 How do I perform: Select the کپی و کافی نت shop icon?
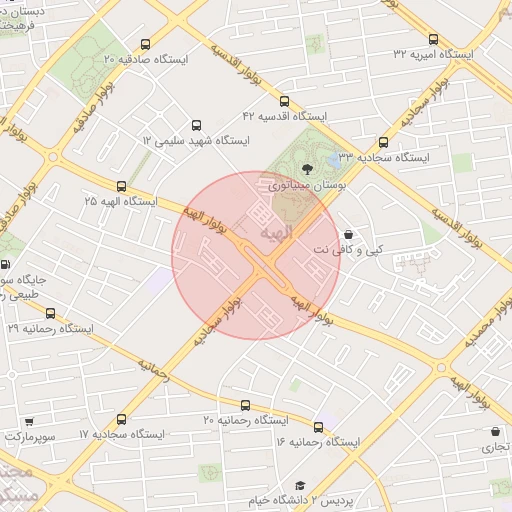pos(349,235)
